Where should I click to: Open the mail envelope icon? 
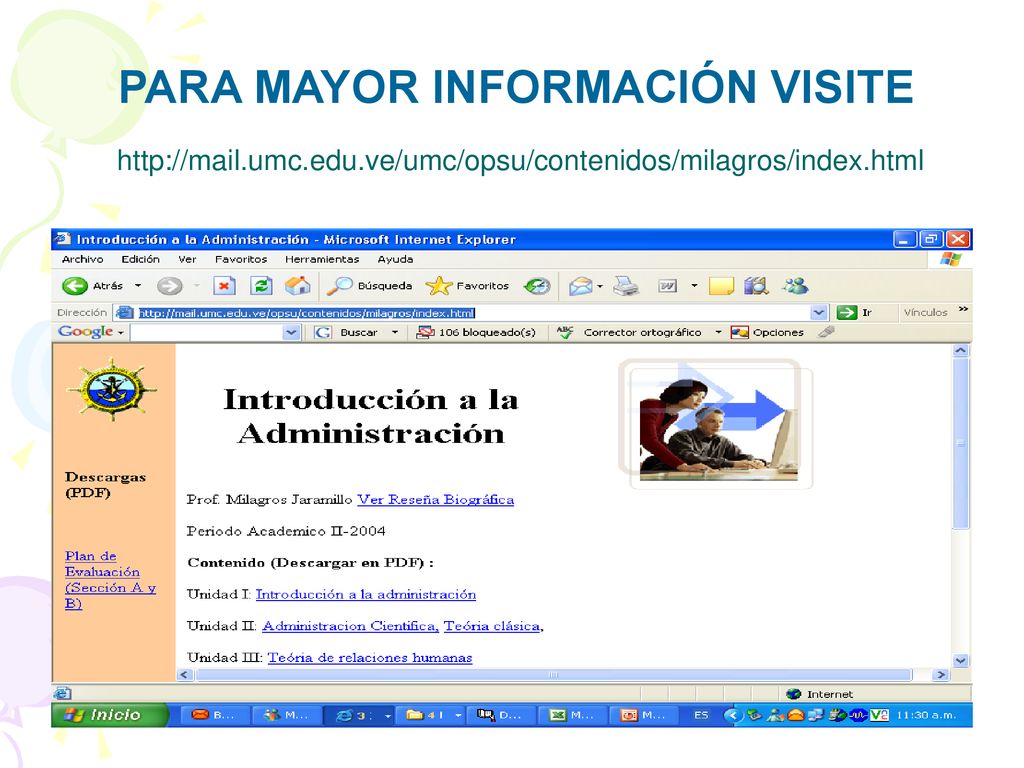580,286
